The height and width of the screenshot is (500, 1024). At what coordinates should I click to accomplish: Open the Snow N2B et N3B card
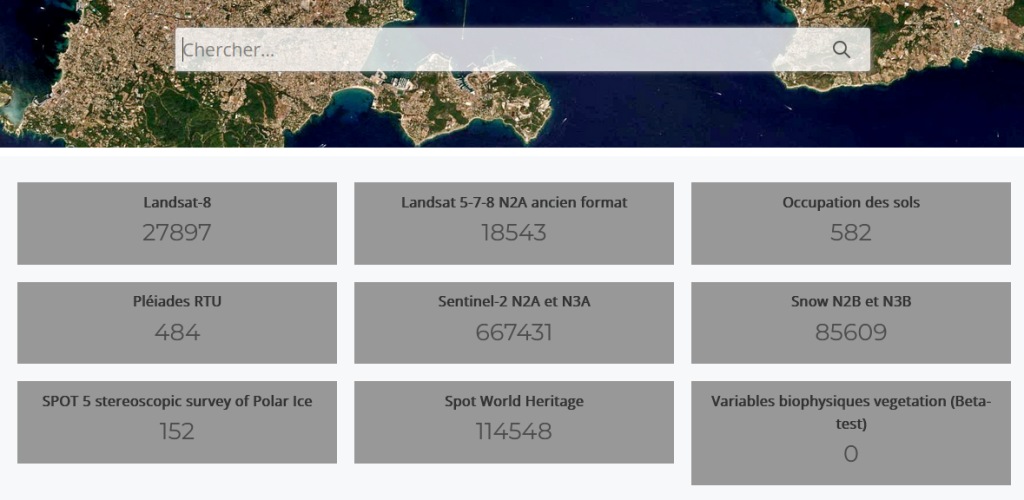[851, 322]
